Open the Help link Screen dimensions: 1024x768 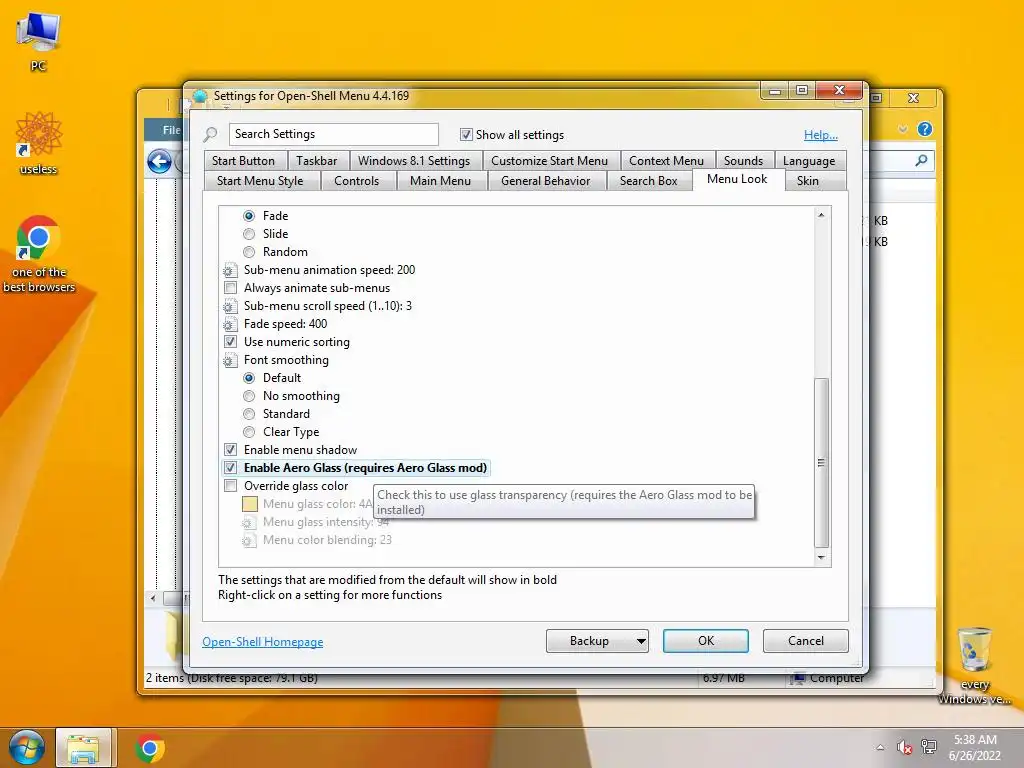(x=821, y=135)
